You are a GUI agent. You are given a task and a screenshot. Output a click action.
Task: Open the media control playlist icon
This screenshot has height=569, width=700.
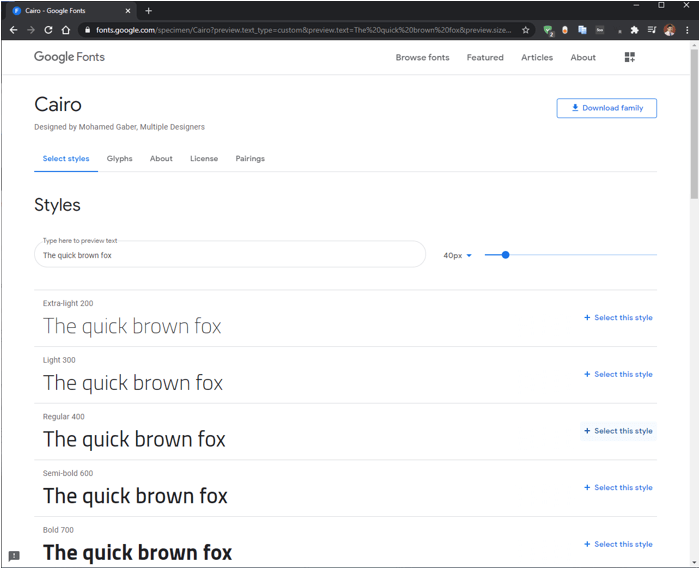click(x=652, y=30)
